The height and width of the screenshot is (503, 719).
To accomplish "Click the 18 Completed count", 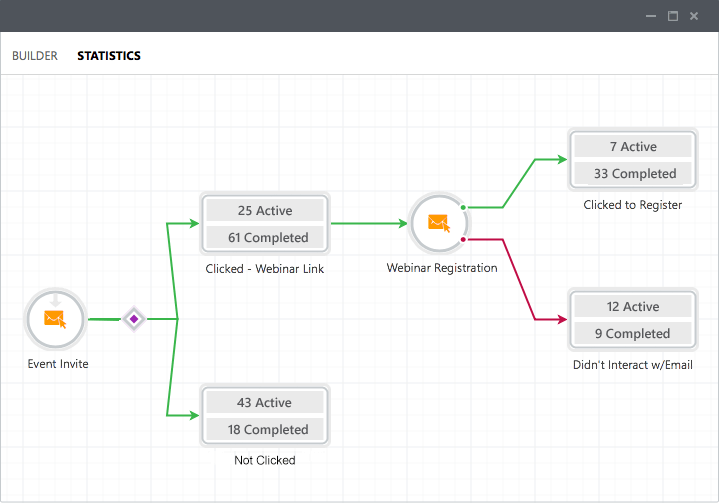I will click(x=265, y=430).
